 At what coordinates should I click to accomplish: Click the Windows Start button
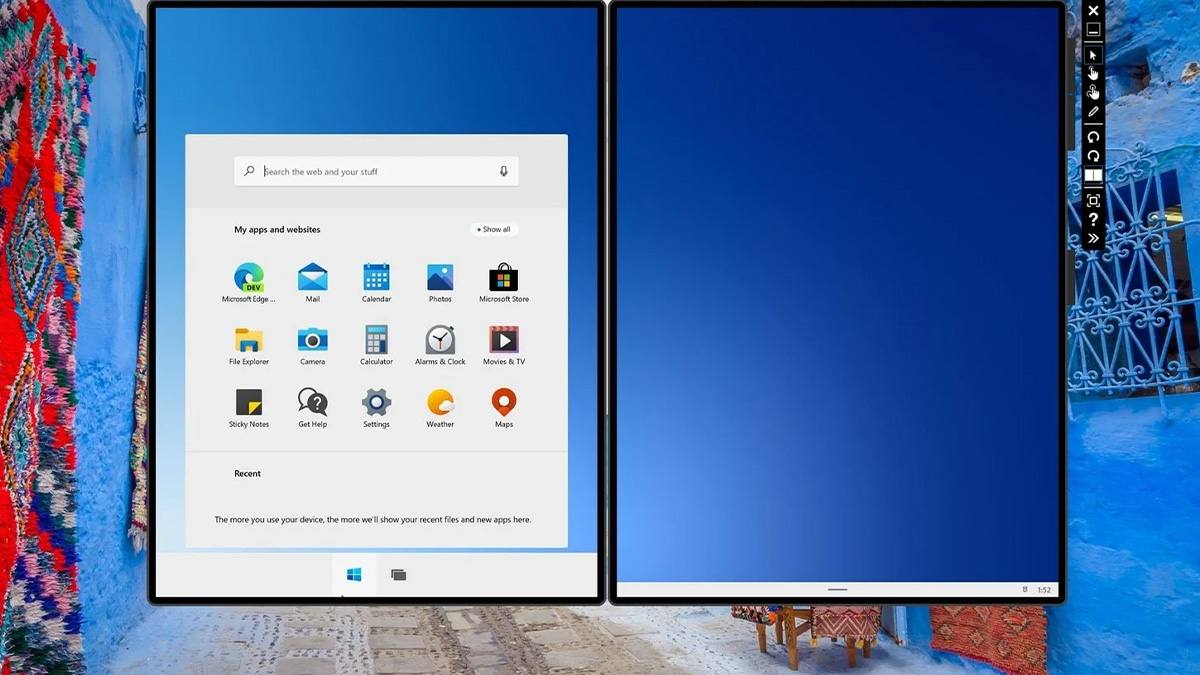tap(354, 575)
